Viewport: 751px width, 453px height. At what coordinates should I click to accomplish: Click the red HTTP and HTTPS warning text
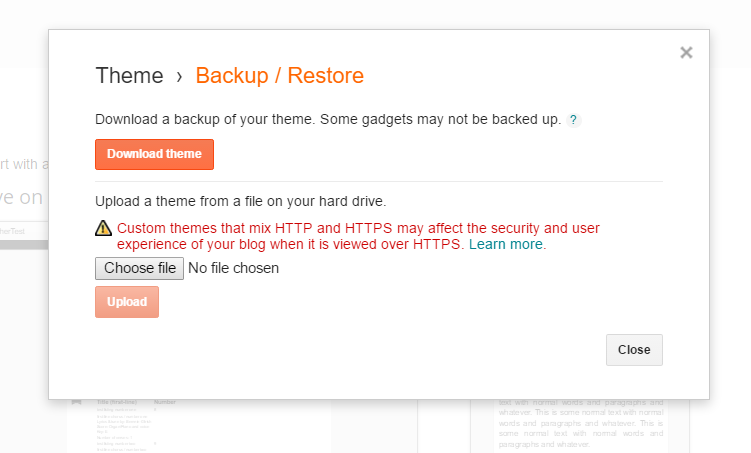click(x=358, y=236)
